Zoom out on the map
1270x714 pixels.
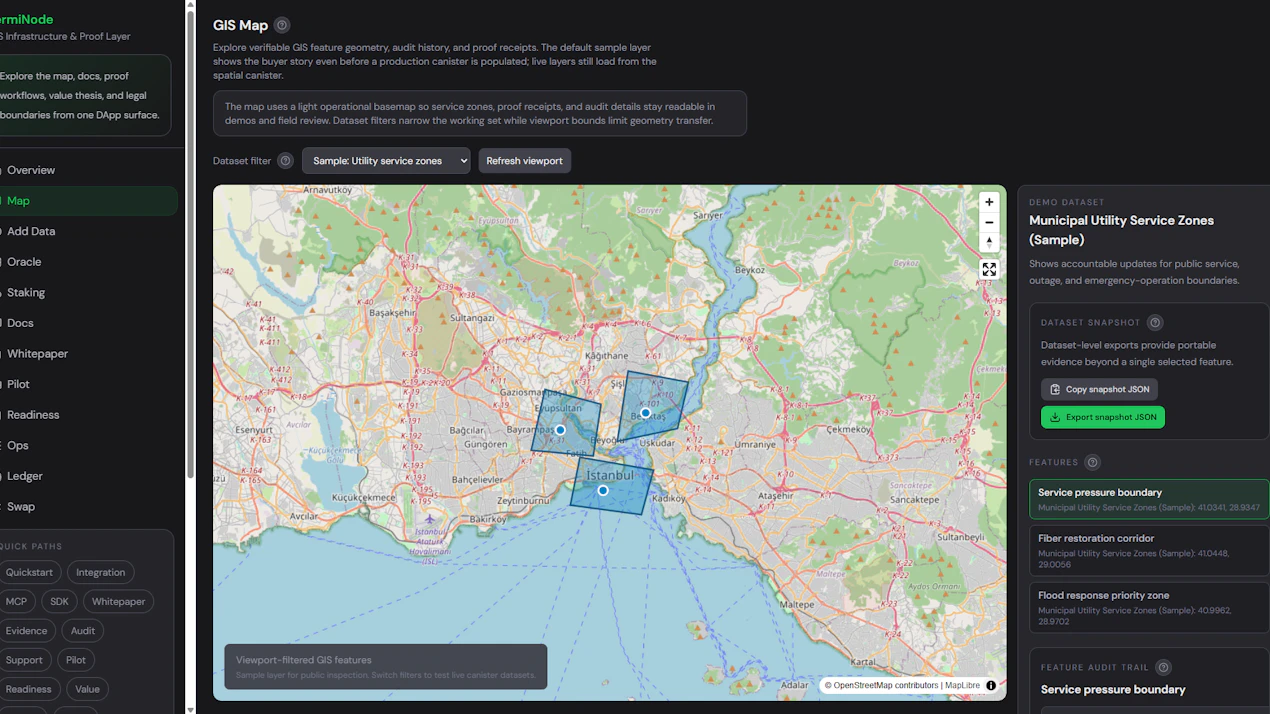(x=989, y=222)
